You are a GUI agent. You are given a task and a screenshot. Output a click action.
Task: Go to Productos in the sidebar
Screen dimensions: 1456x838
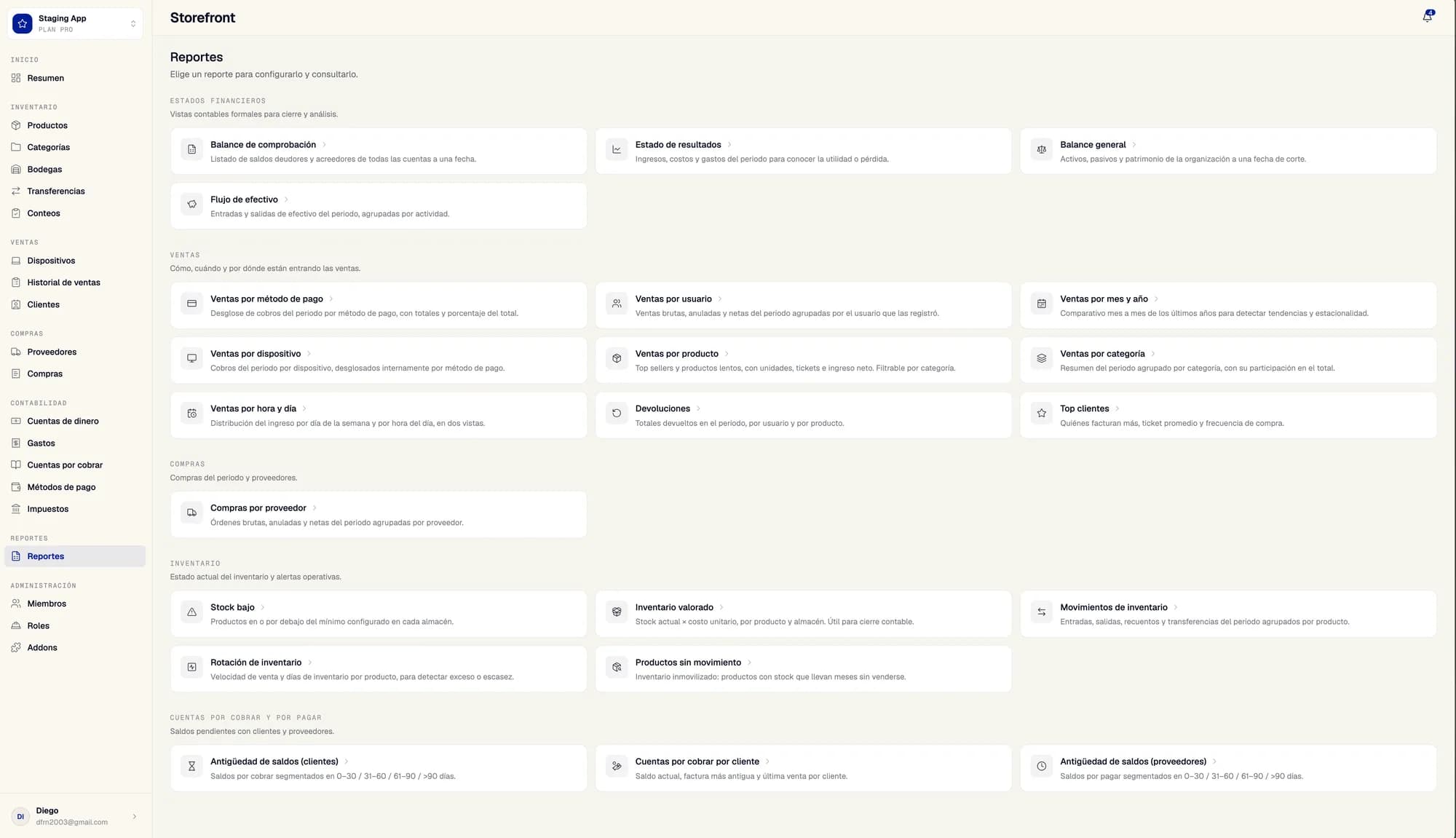click(75, 125)
